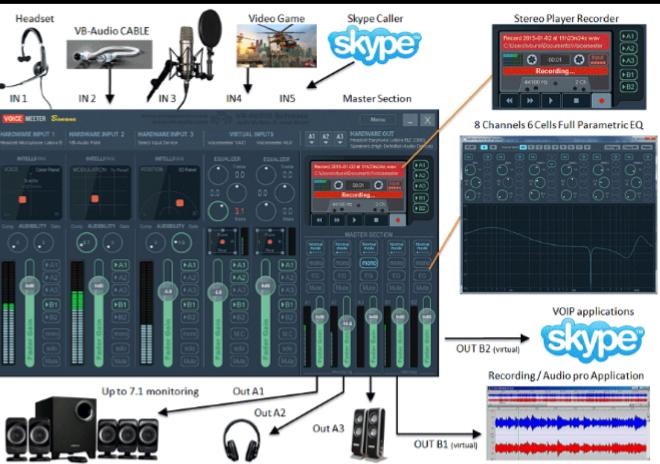This screenshot has width=660, height=464.
Task: Mute the A1 master bus
Action: tap(315, 288)
